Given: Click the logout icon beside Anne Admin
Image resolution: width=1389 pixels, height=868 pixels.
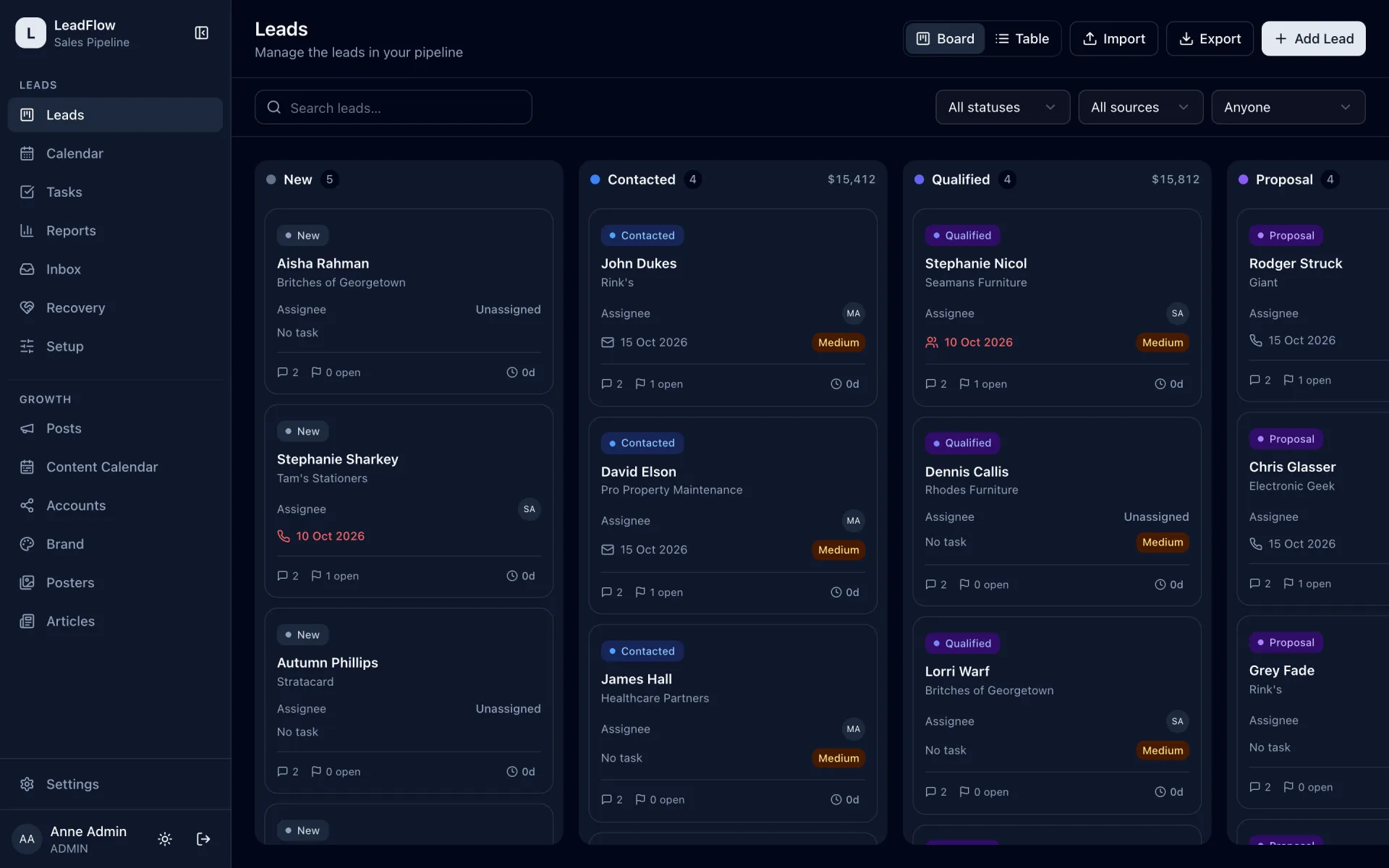Looking at the screenshot, I should click(203, 839).
